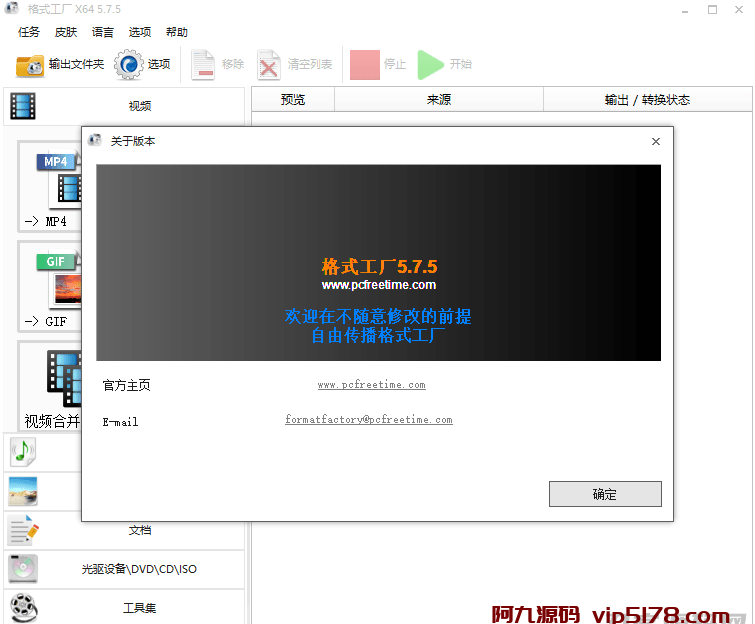Click the 工具集 film reel icon
This screenshot has width=755, height=624.
(x=24, y=608)
